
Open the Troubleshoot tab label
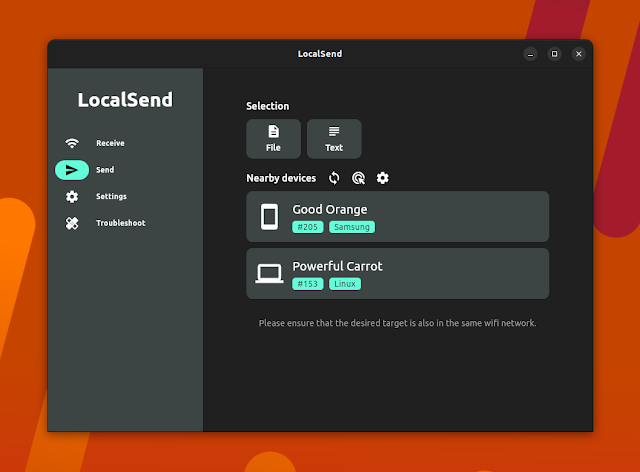[120, 223]
